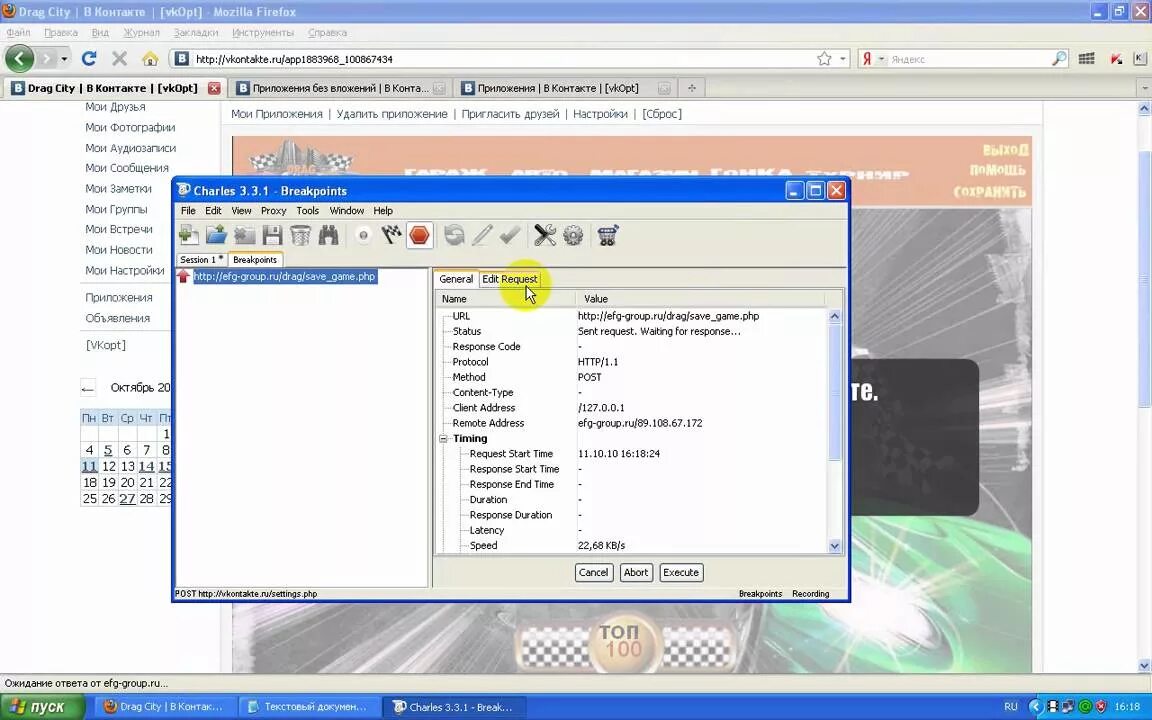The image size is (1152, 720).
Task: Click Firefox stop loading X icon
Action: click(x=119, y=59)
